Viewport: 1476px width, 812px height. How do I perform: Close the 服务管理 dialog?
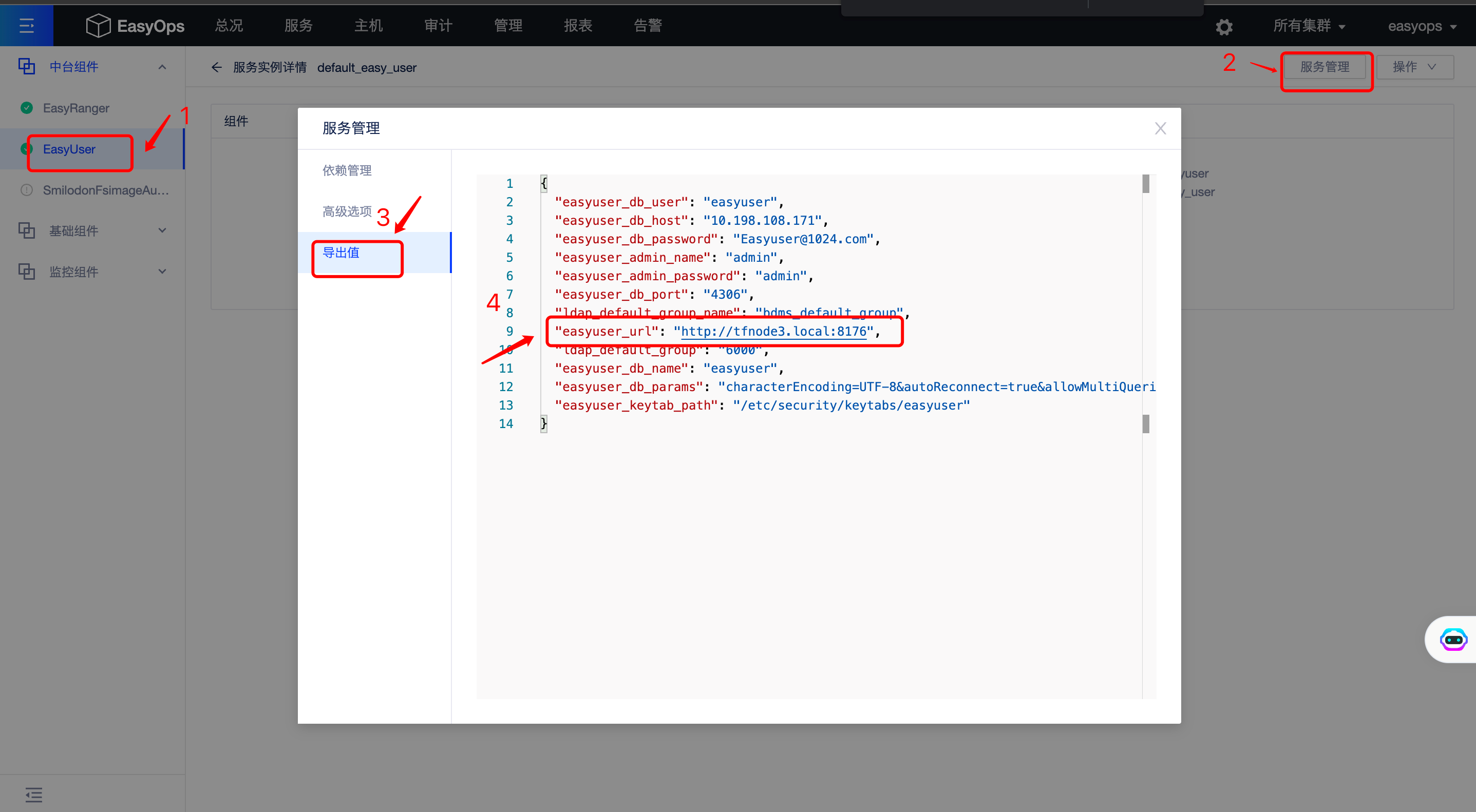[x=1160, y=128]
